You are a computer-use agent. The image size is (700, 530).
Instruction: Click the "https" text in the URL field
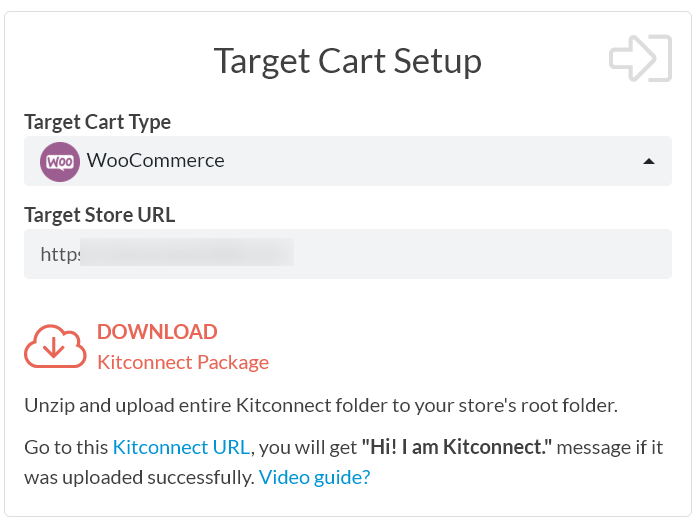[x=59, y=254]
